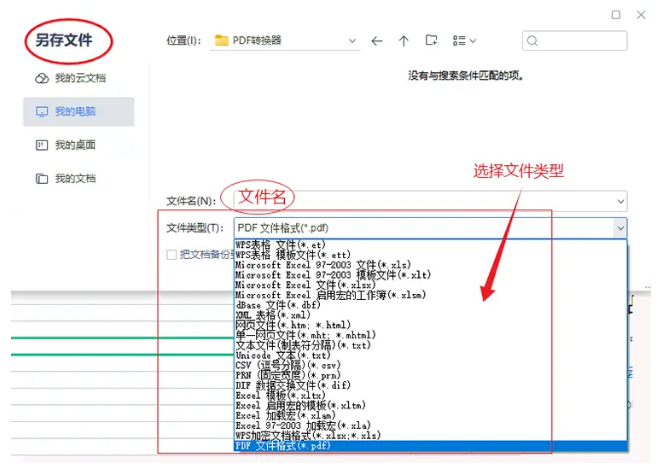Click the magnifier search icon
Viewport: 659px width, 470px height.
(x=532, y=41)
